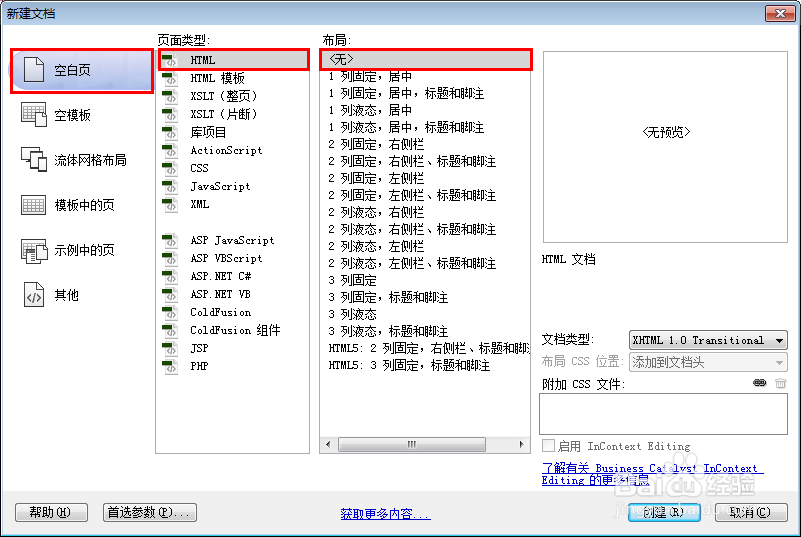
Task: Choose the 流体网格布局 category icon
Action: pyautogui.click(x=34, y=159)
